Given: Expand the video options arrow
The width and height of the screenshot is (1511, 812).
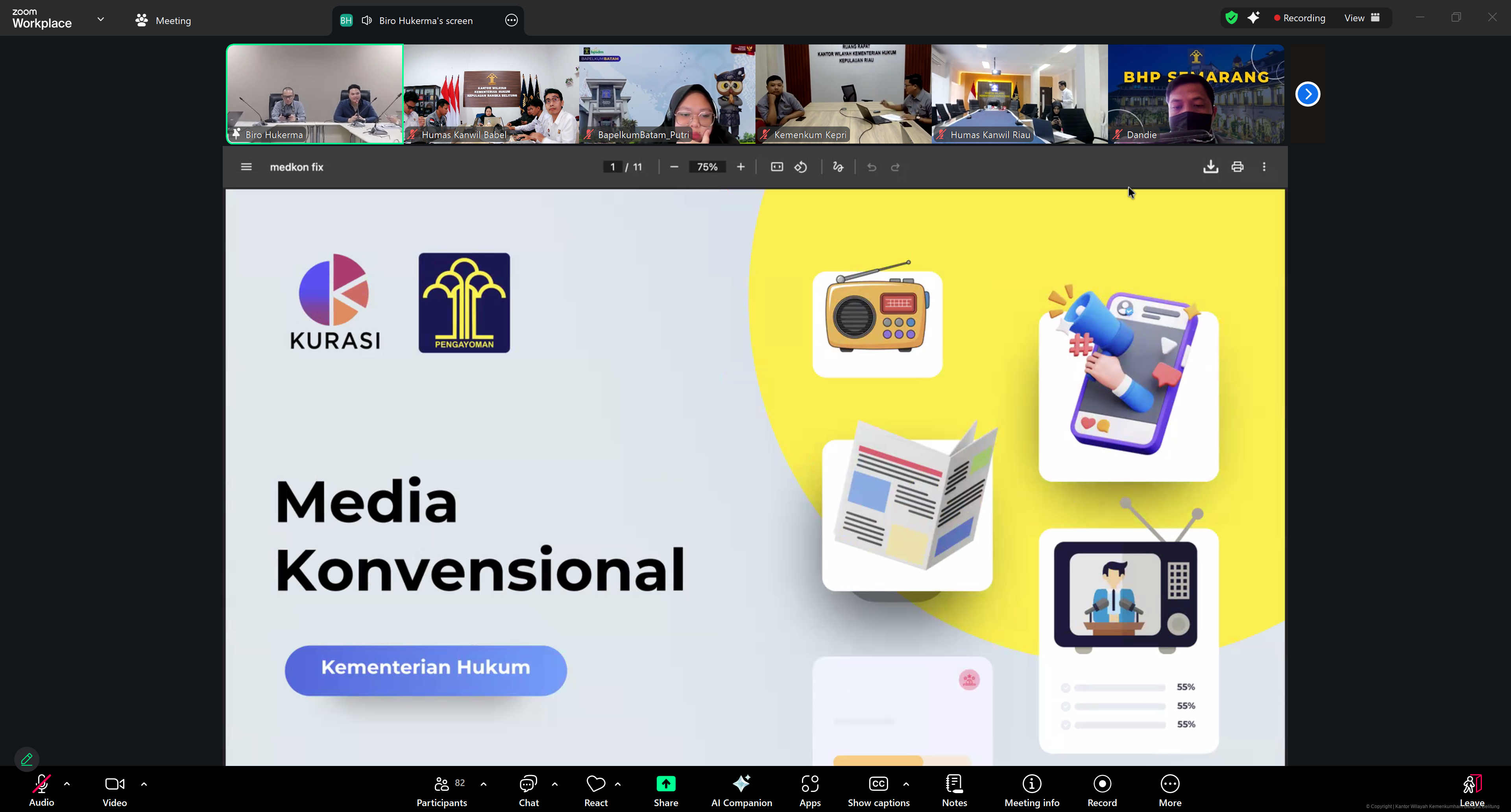Looking at the screenshot, I should (x=144, y=784).
